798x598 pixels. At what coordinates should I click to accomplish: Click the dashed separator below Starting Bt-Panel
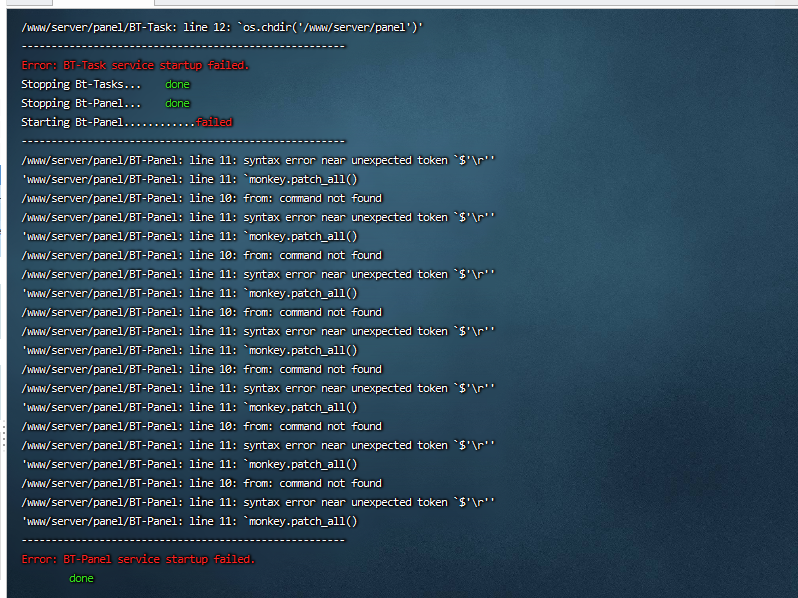tap(183, 141)
